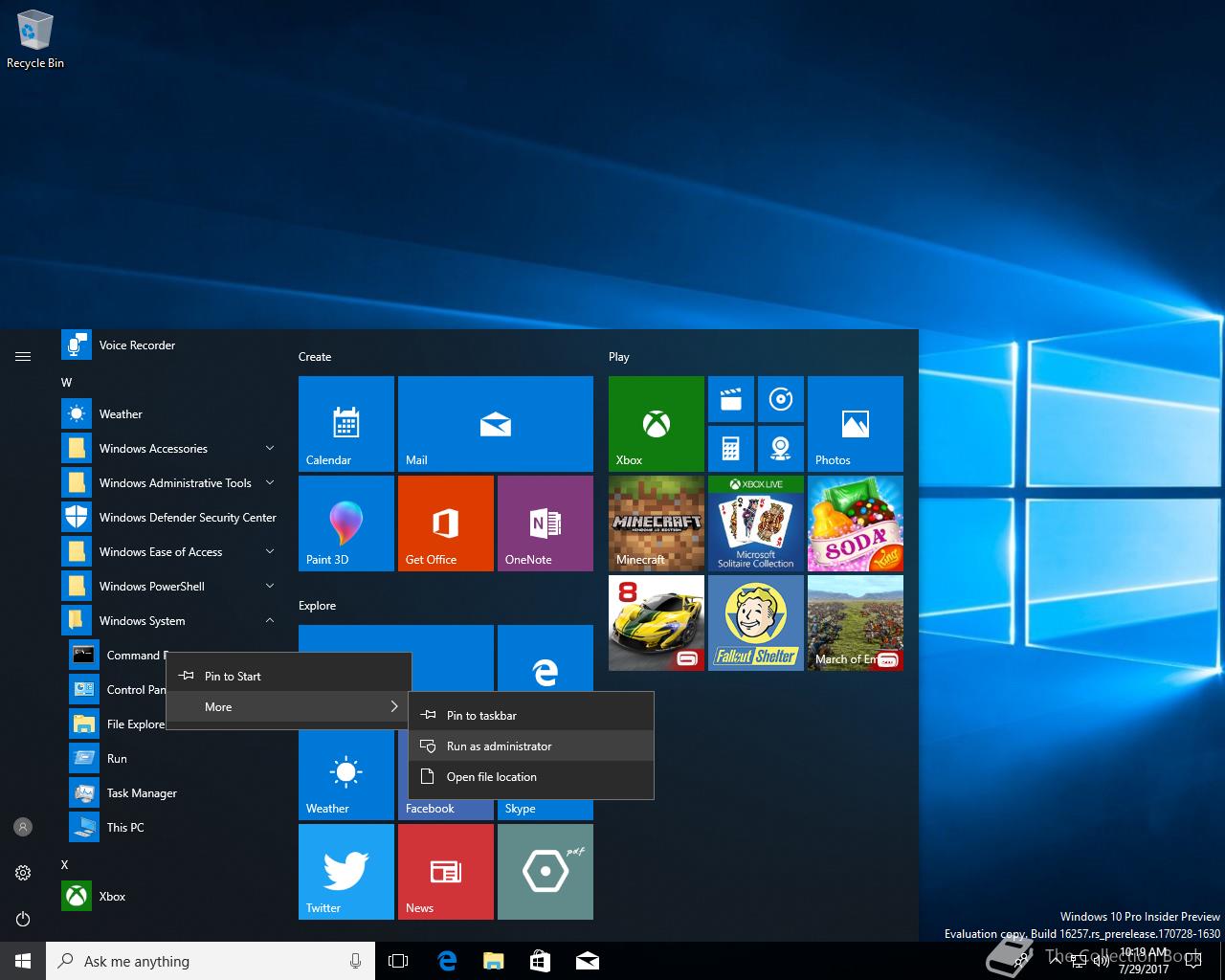Open the March of Empires tile
Viewport: 1225px width, 980px height.
click(x=856, y=623)
